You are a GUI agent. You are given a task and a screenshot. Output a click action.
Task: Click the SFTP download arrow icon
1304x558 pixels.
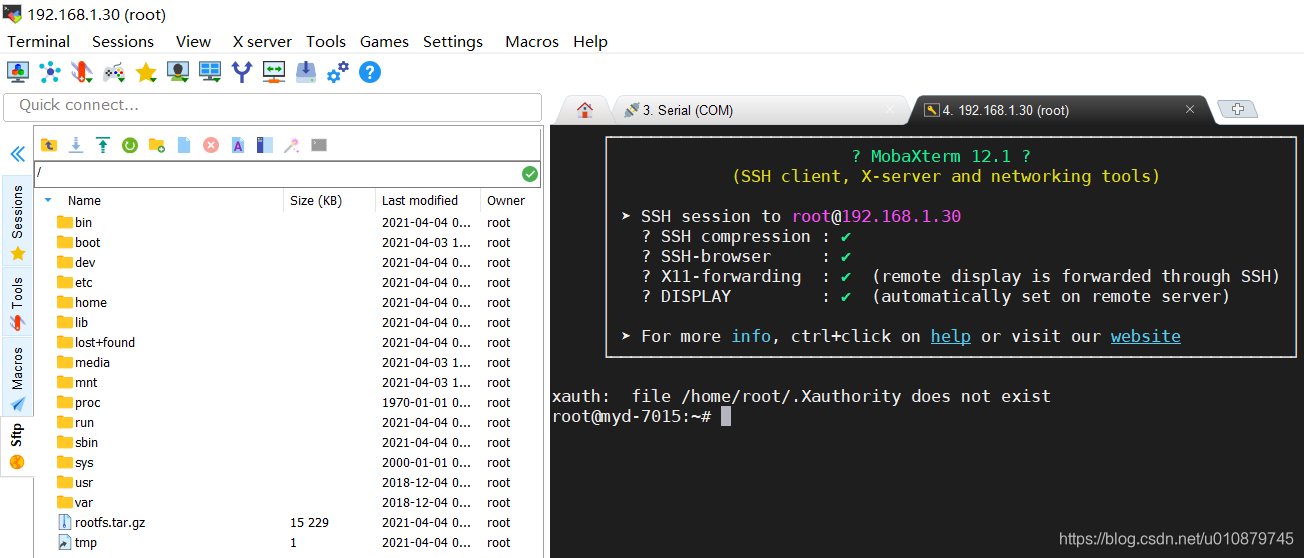tap(76, 145)
